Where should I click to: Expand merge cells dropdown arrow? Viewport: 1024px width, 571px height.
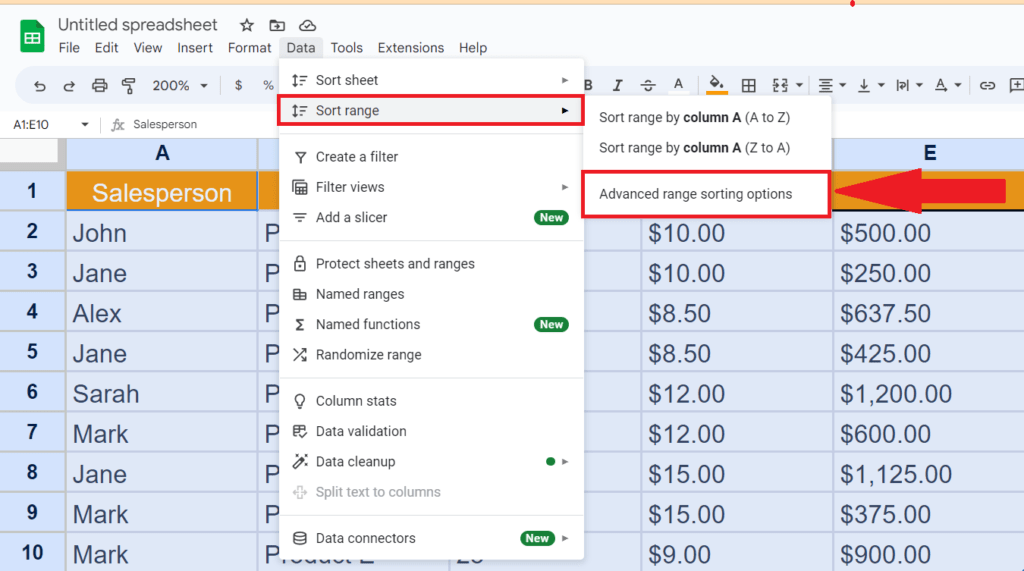799,86
